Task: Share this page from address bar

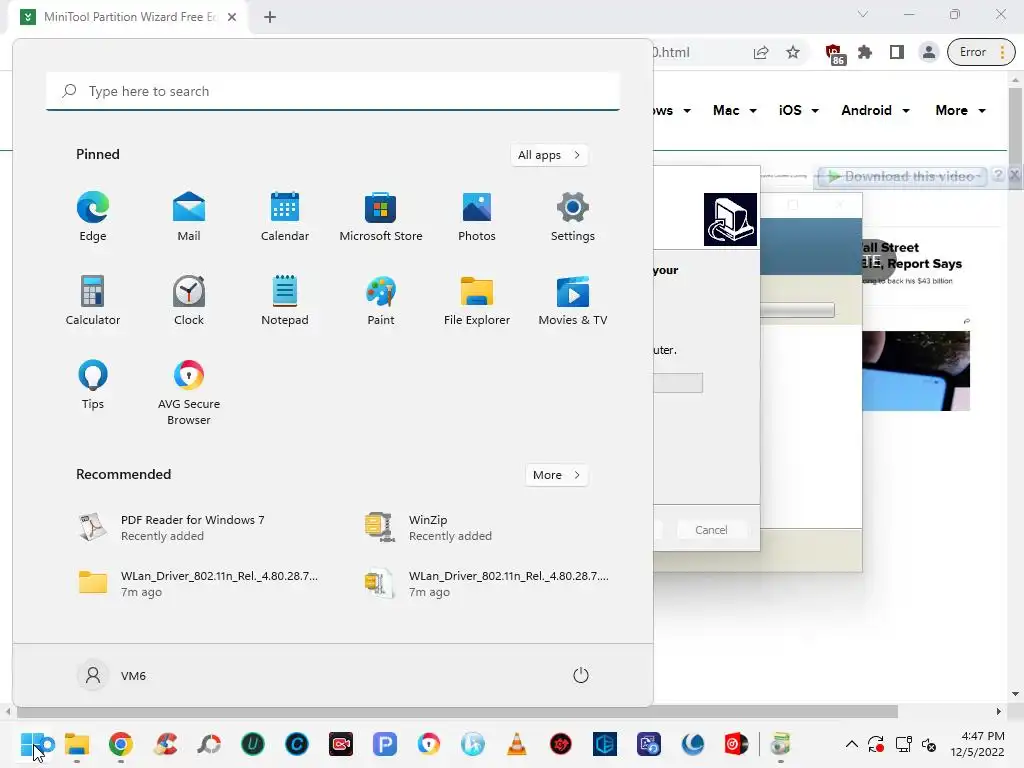Action: click(761, 52)
